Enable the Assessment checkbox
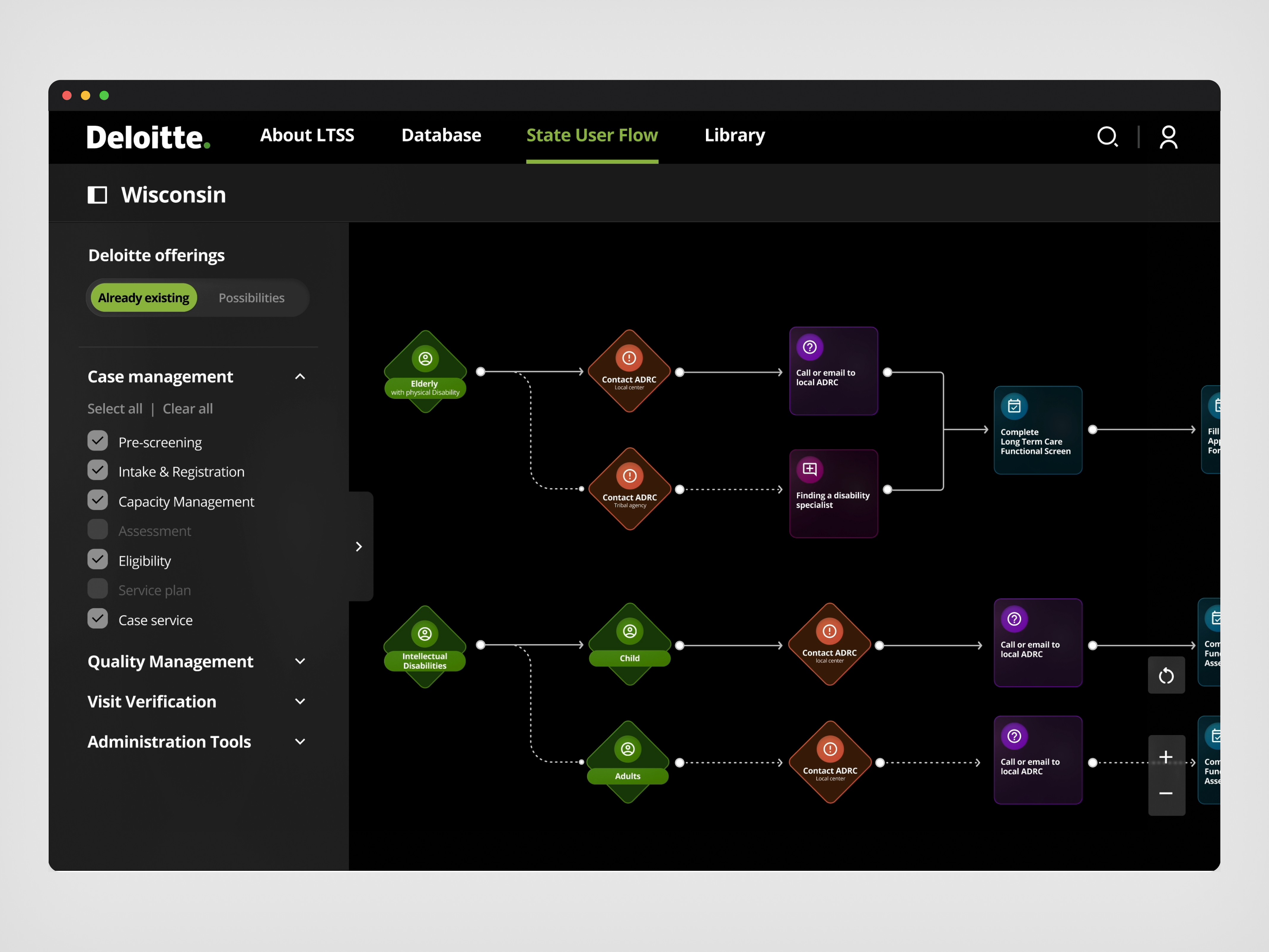This screenshot has width=1269, height=952. pos(98,530)
